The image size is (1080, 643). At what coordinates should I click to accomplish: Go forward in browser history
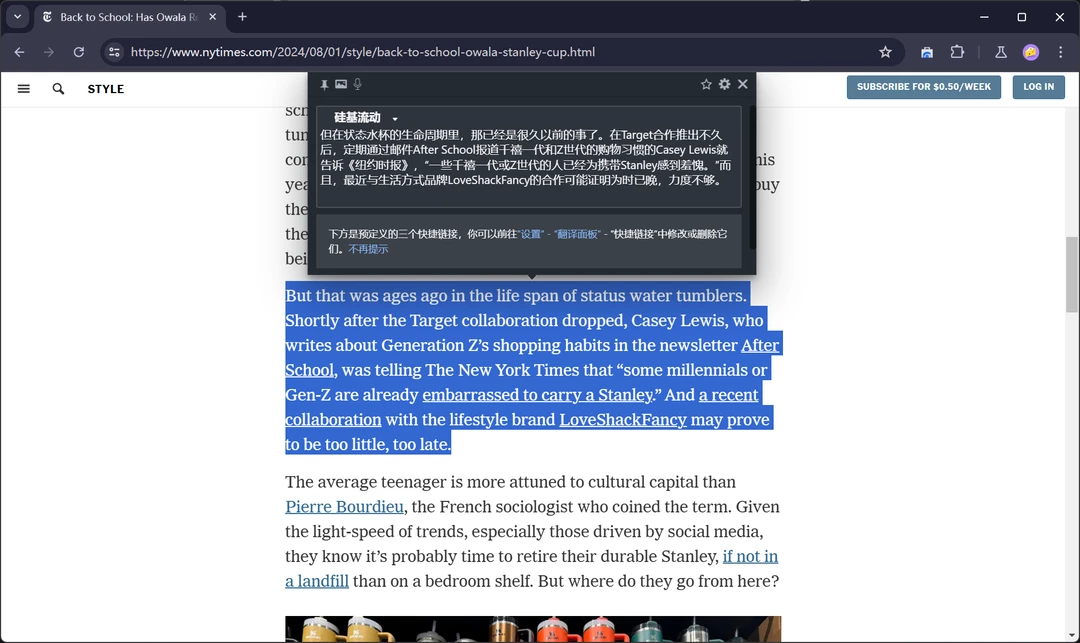pos(49,52)
